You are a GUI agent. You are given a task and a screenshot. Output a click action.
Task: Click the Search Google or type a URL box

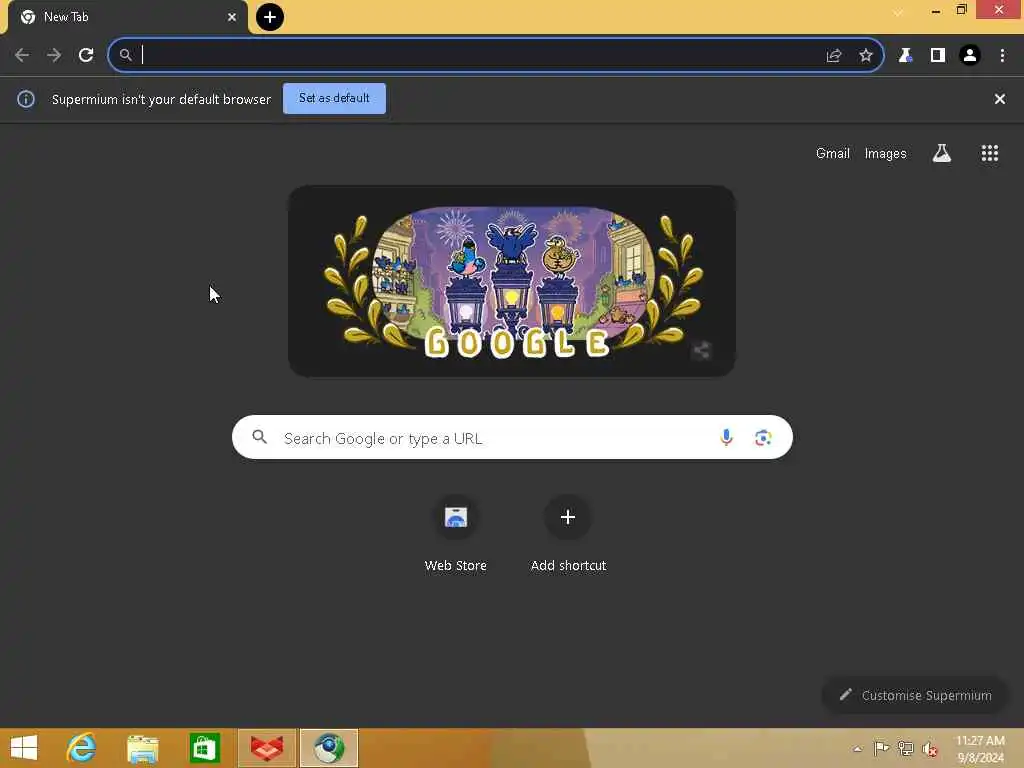512,438
